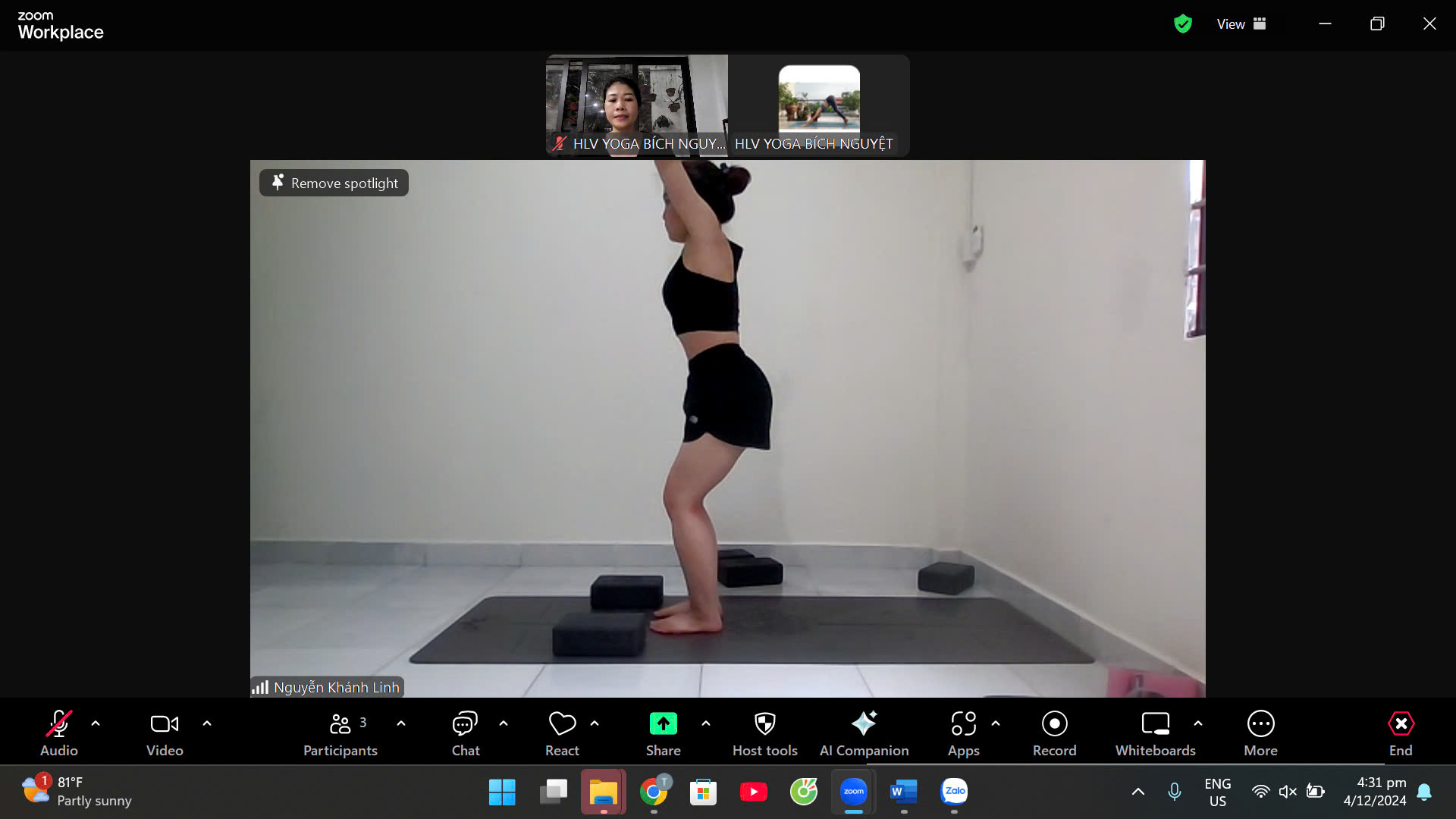Unmute the microphone Audio button
This screenshot has width=1456, height=819.
tap(59, 724)
